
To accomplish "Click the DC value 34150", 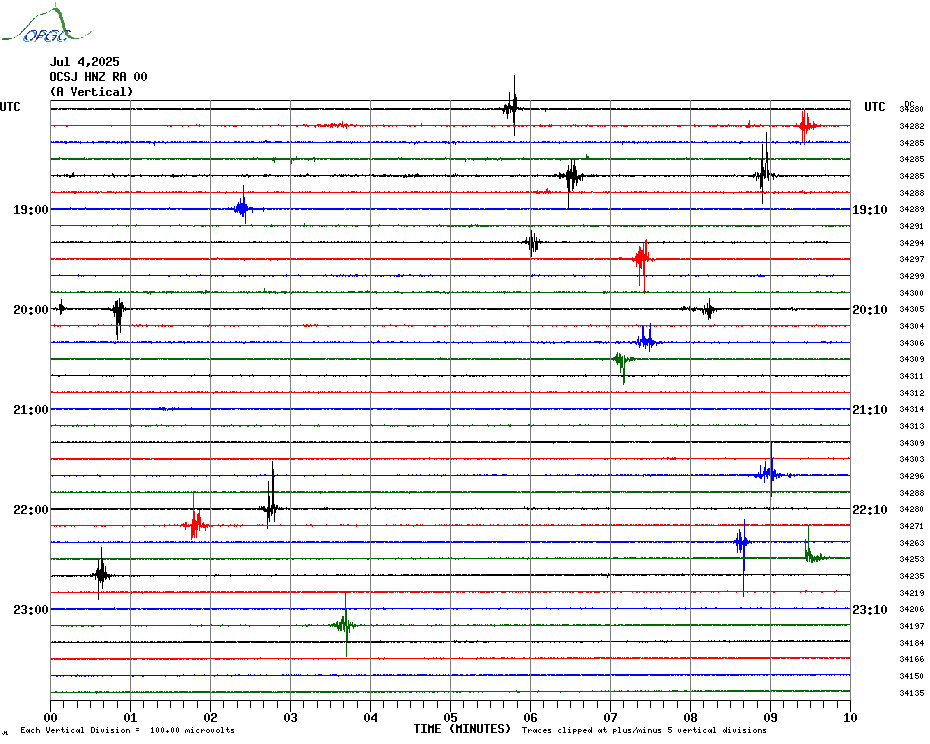I will tap(912, 676).
